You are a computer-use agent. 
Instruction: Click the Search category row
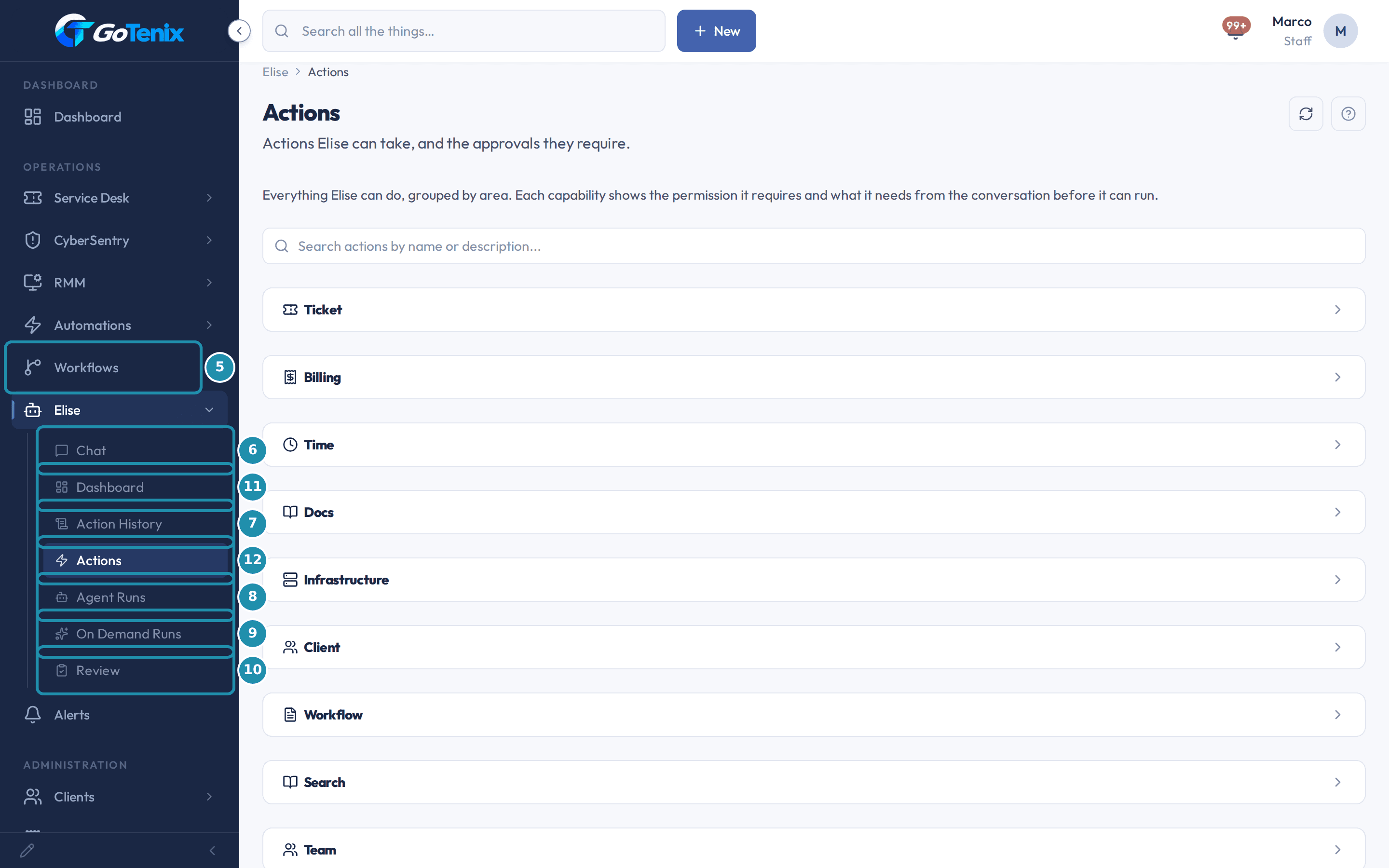tap(814, 782)
